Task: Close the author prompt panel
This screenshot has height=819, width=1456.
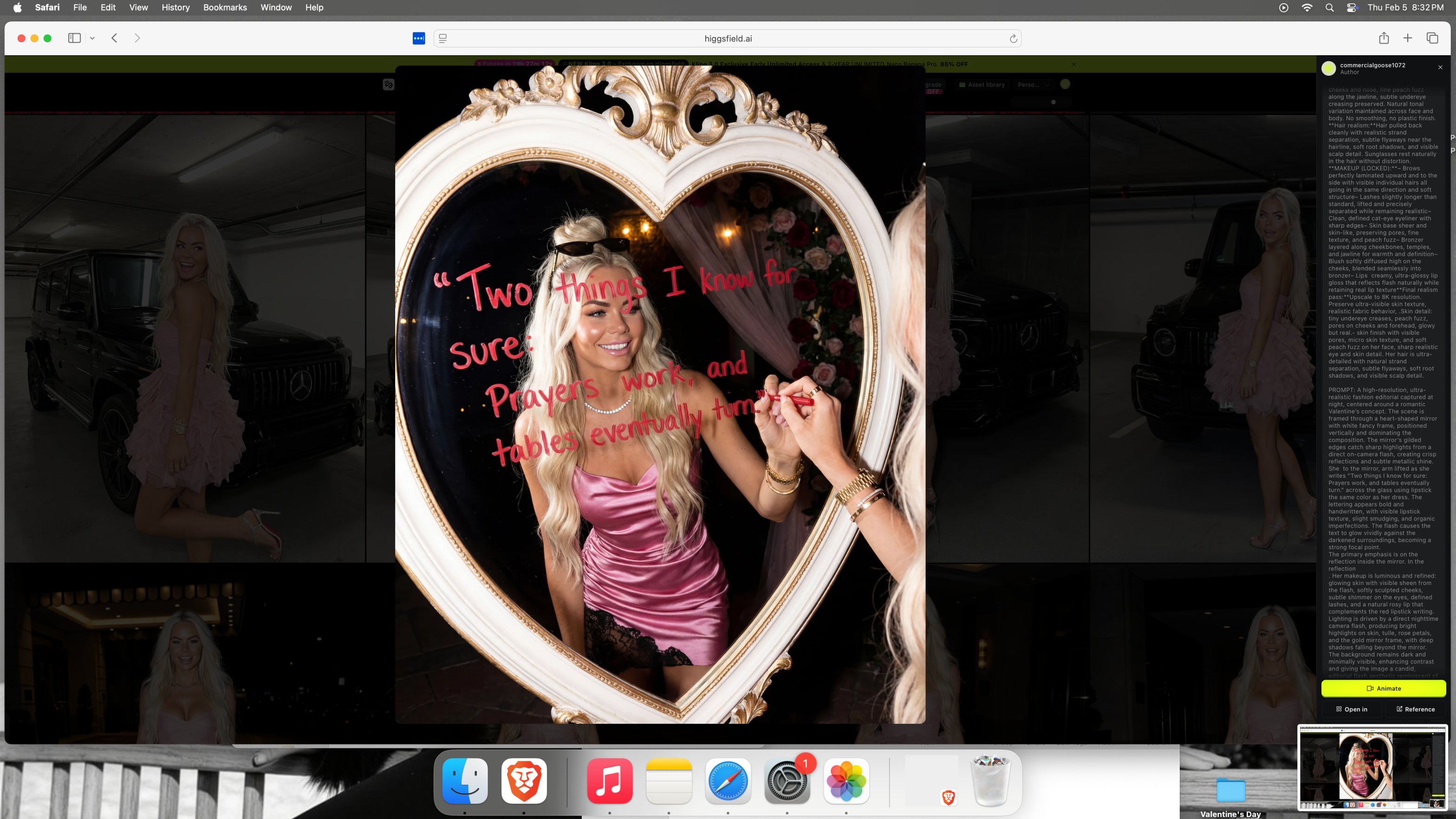Action: click(x=1440, y=67)
